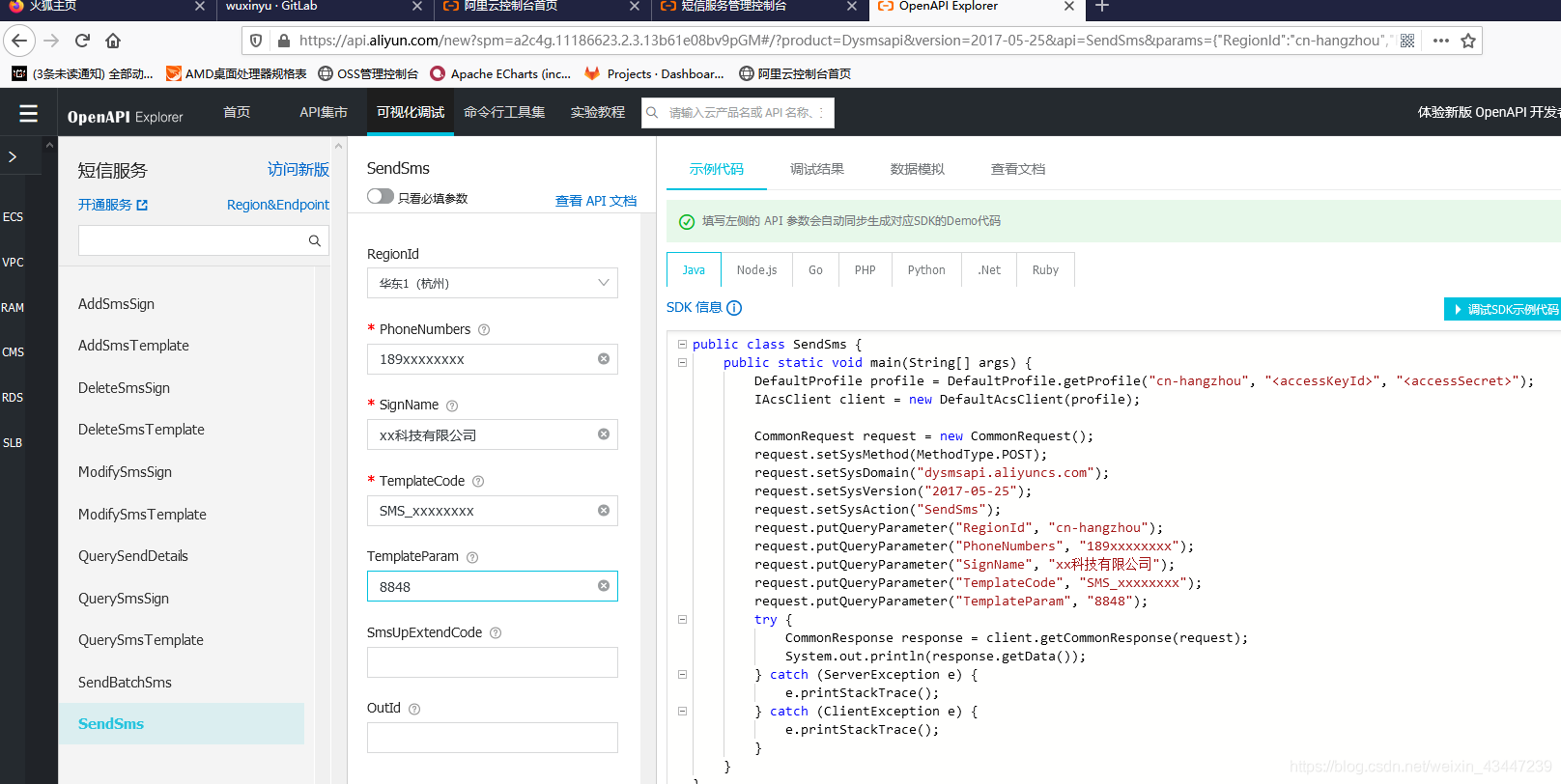Reload the current browser page
The width and height of the screenshot is (1561, 784).
click(82, 41)
